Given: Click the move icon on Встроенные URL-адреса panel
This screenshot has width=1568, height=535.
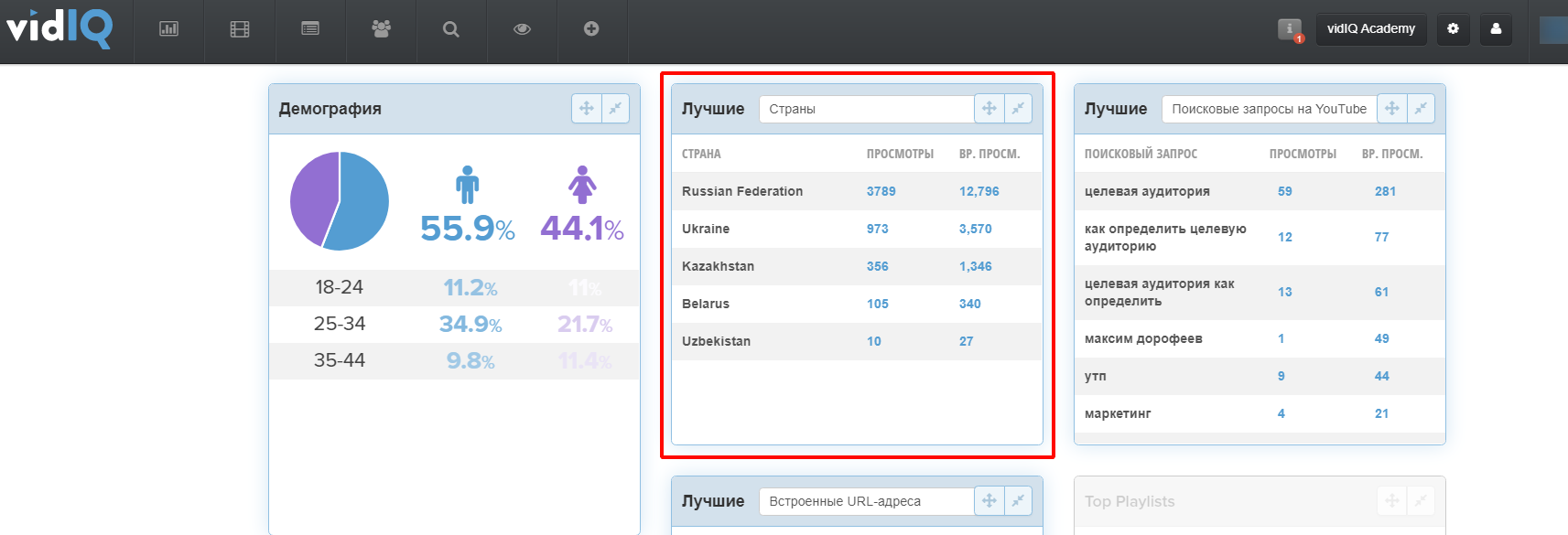Looking at the screenshot, I should click(x=989, y=500).
